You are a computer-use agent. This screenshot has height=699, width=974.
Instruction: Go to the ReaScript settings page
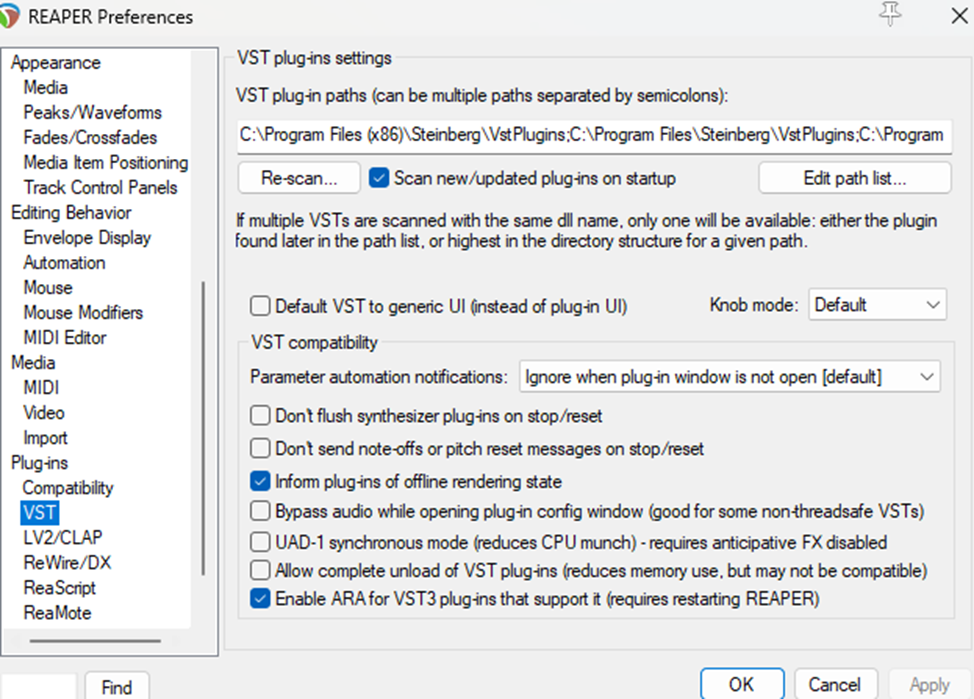(60, 588)
